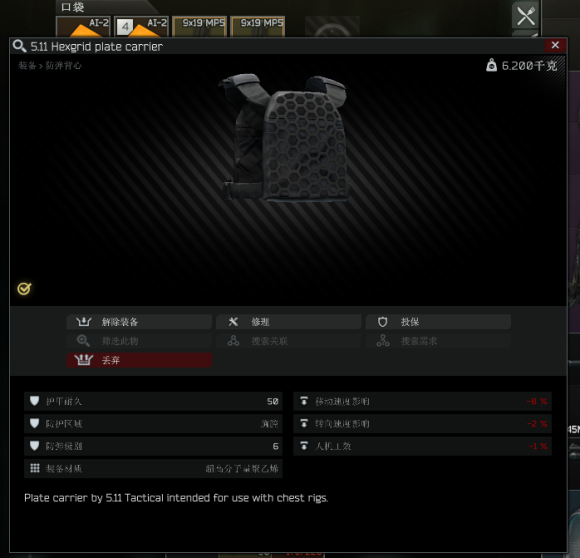Click the 装备 breadcrumb link
Screen dimensions: 580x558
(27, 66)
